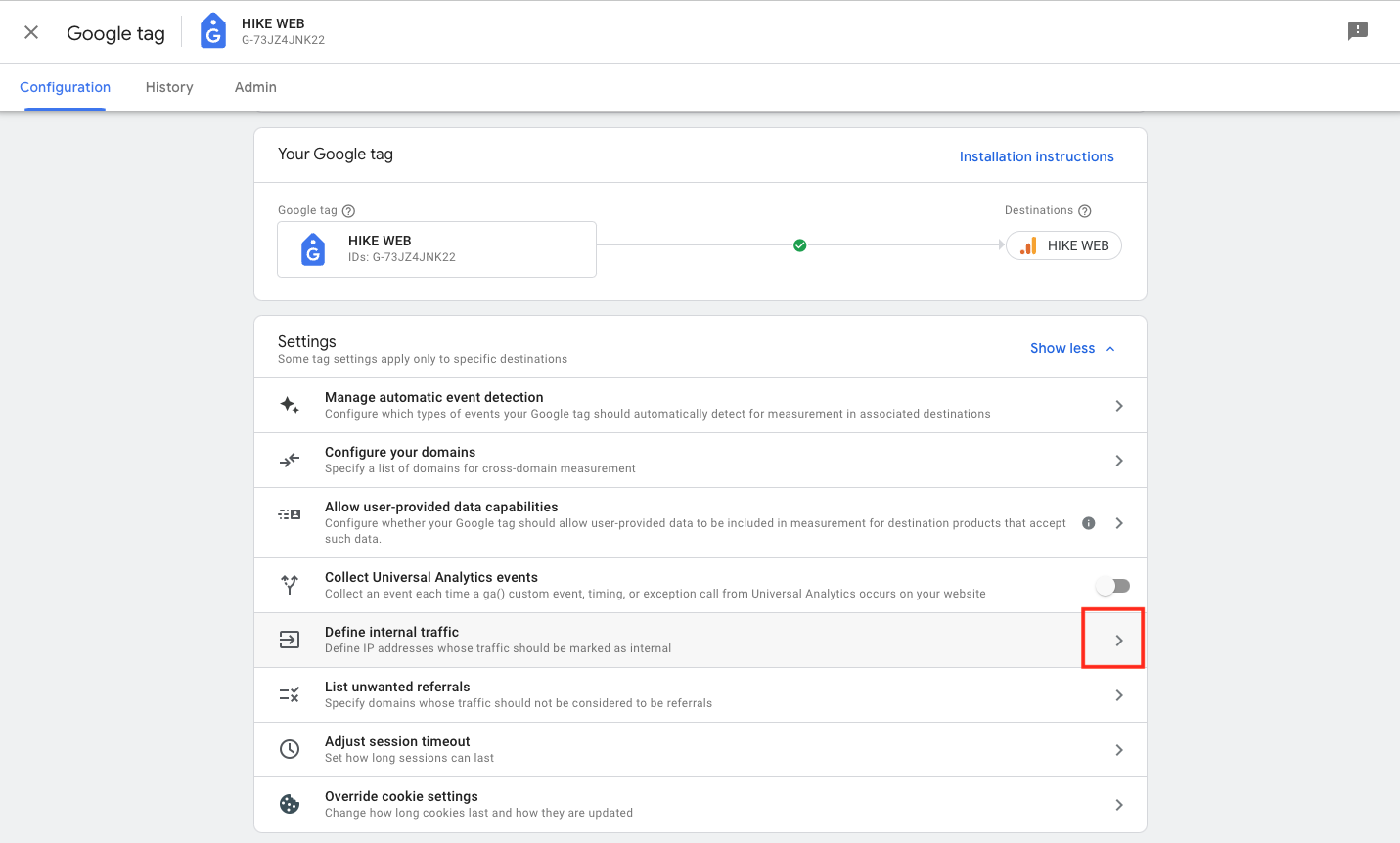The image size is (1400, 843).
Task: Open the HIKE WEB destination chip
Action: click(x=1063, y=245)
